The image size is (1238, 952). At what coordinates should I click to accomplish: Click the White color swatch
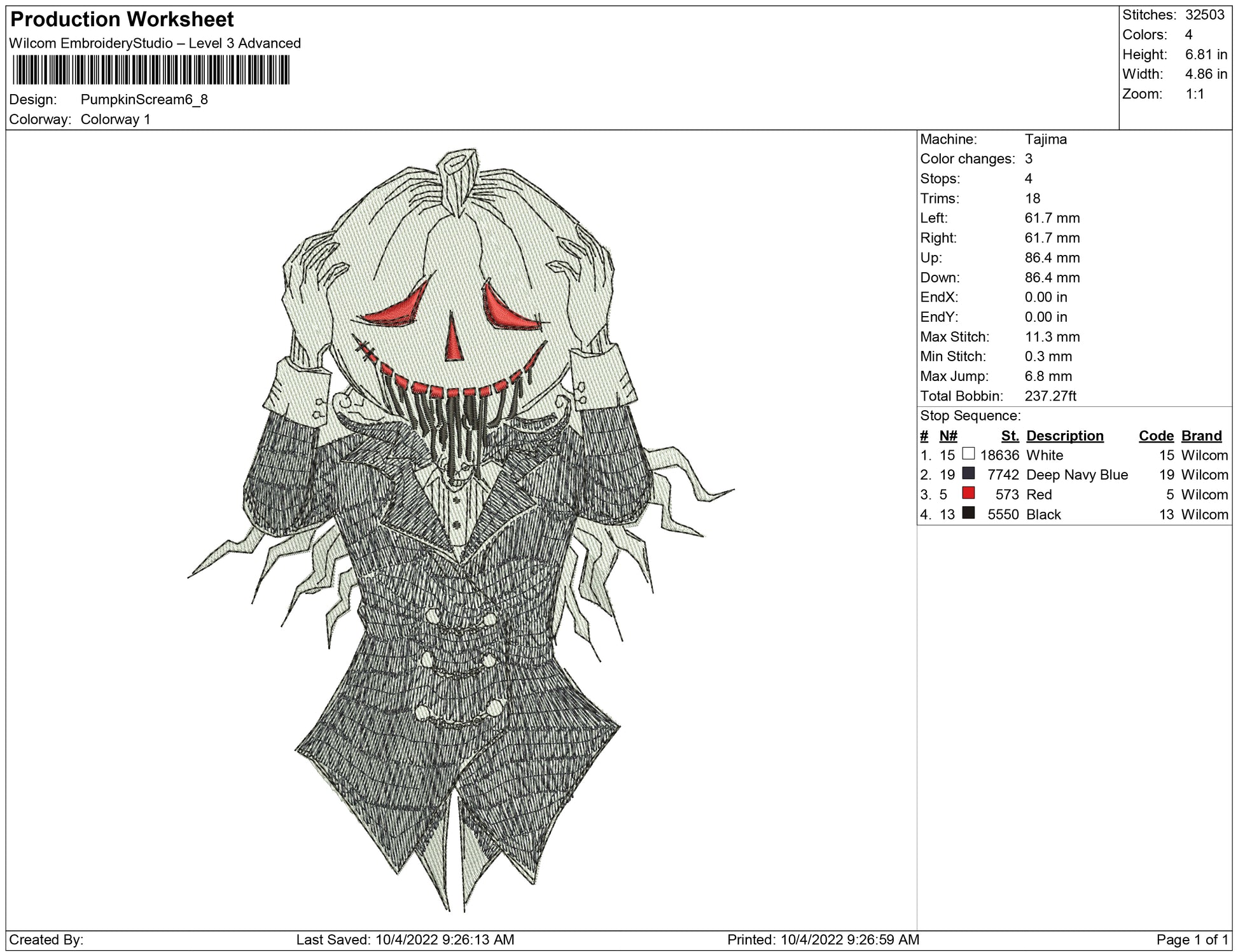click(x=968, y=453)
